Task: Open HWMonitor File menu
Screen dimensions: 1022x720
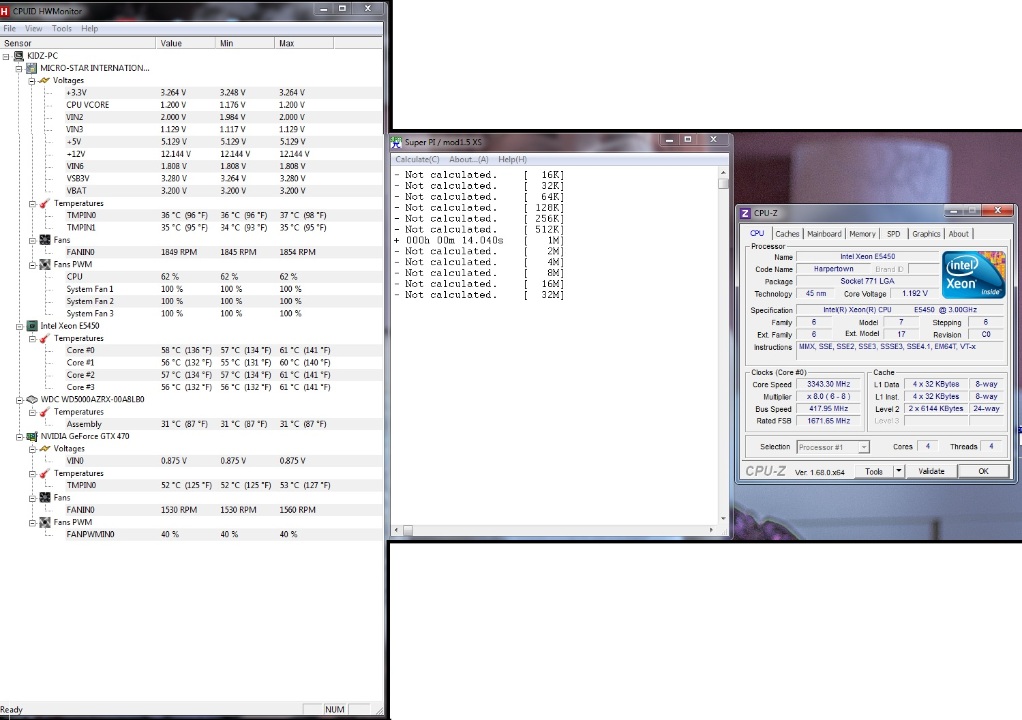Action: tap(9, 29)
